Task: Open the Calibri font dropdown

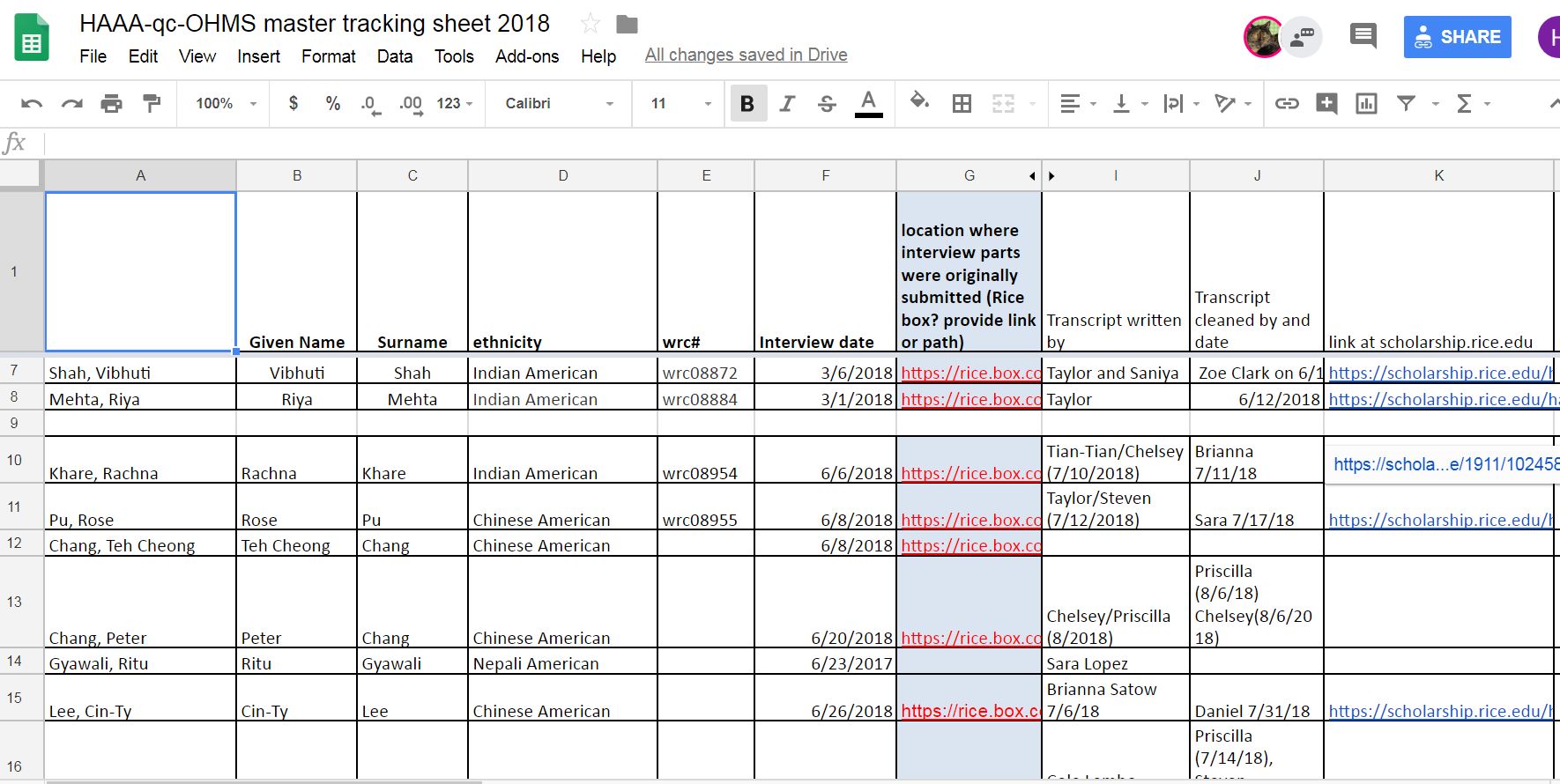Action: tap(559, 104)
